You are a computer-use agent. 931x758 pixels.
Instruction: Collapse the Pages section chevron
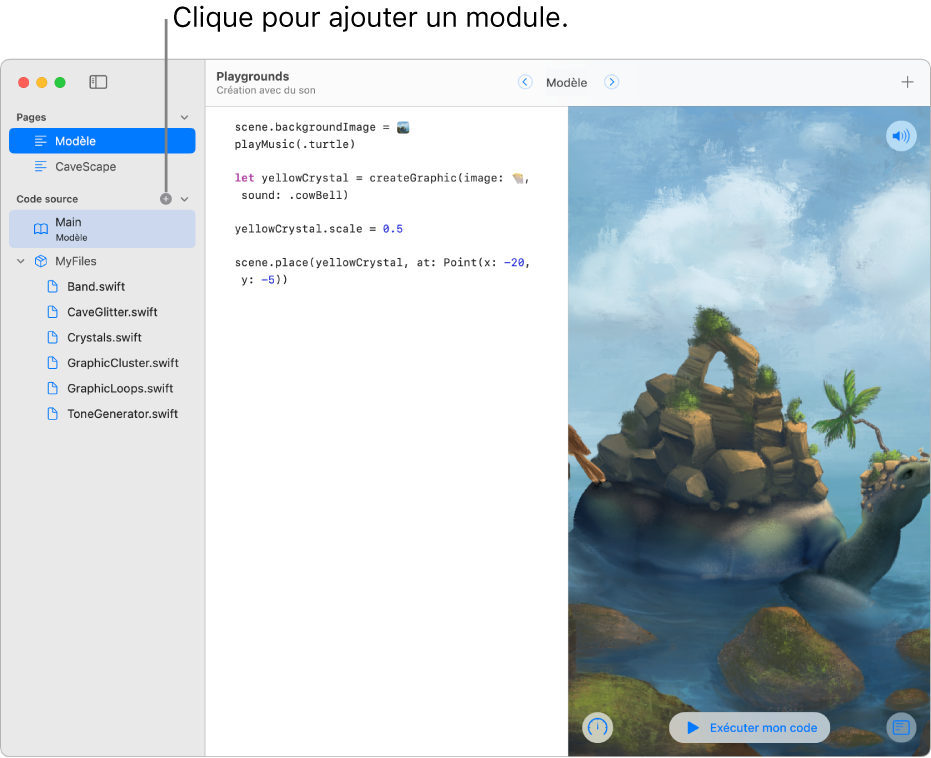tap(185, 117)
